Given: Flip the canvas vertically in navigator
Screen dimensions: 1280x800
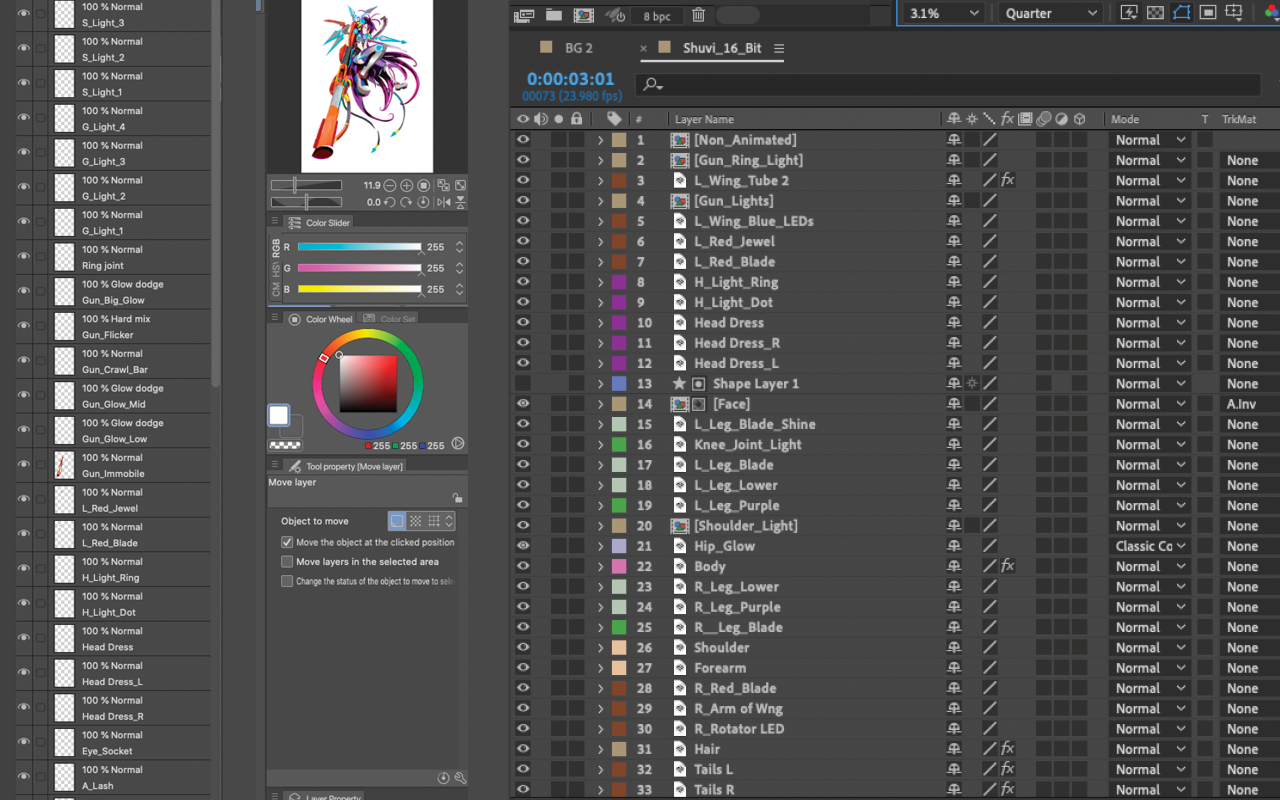Looking at the screenshot, I should (460, 202).
